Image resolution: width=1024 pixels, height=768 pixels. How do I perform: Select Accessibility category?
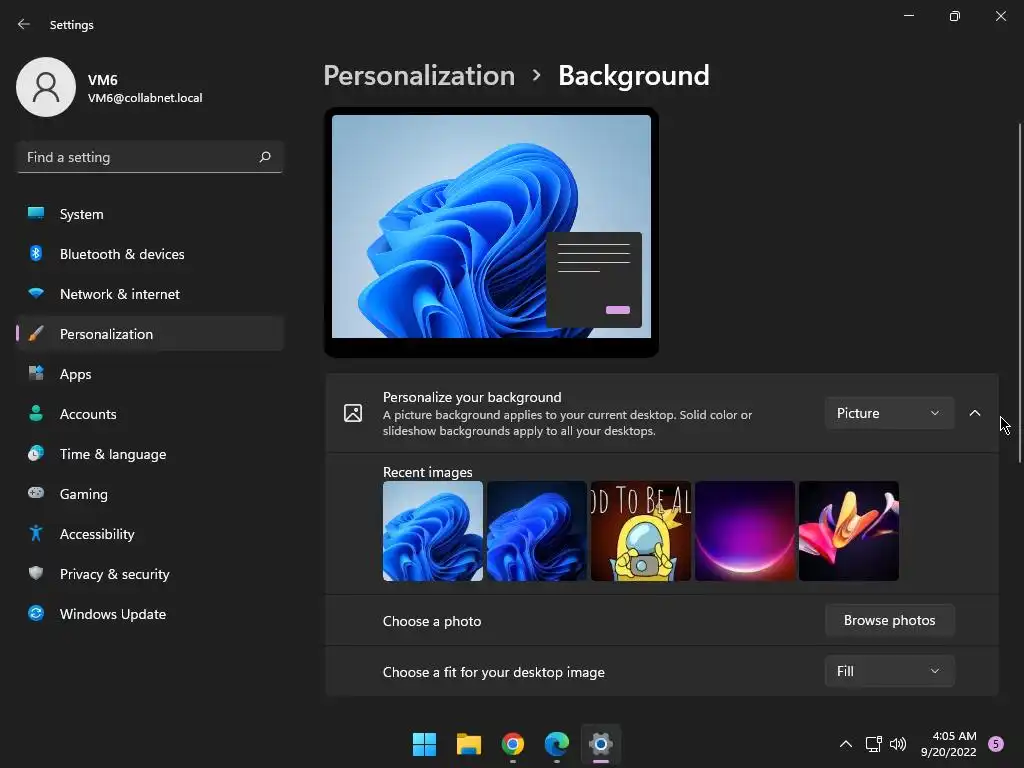click(x=150, y=534)
